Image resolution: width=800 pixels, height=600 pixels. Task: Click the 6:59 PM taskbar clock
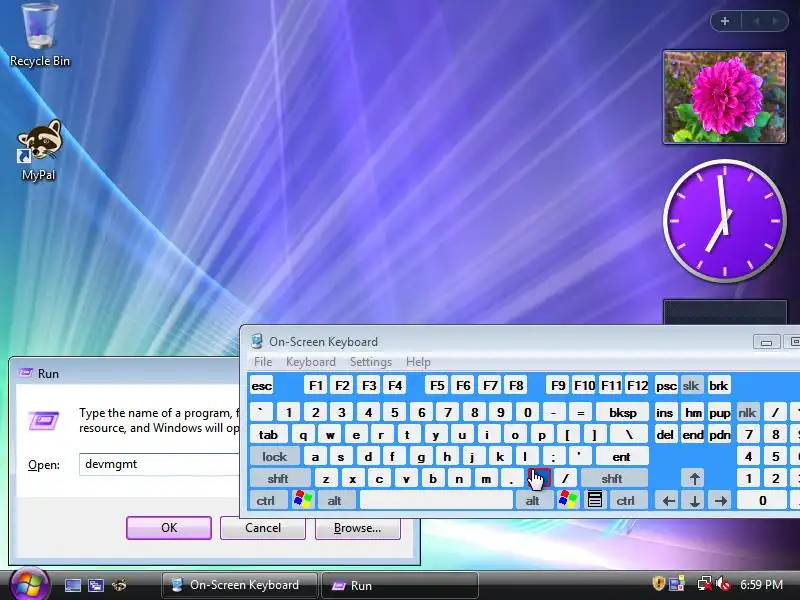(761, 584)
